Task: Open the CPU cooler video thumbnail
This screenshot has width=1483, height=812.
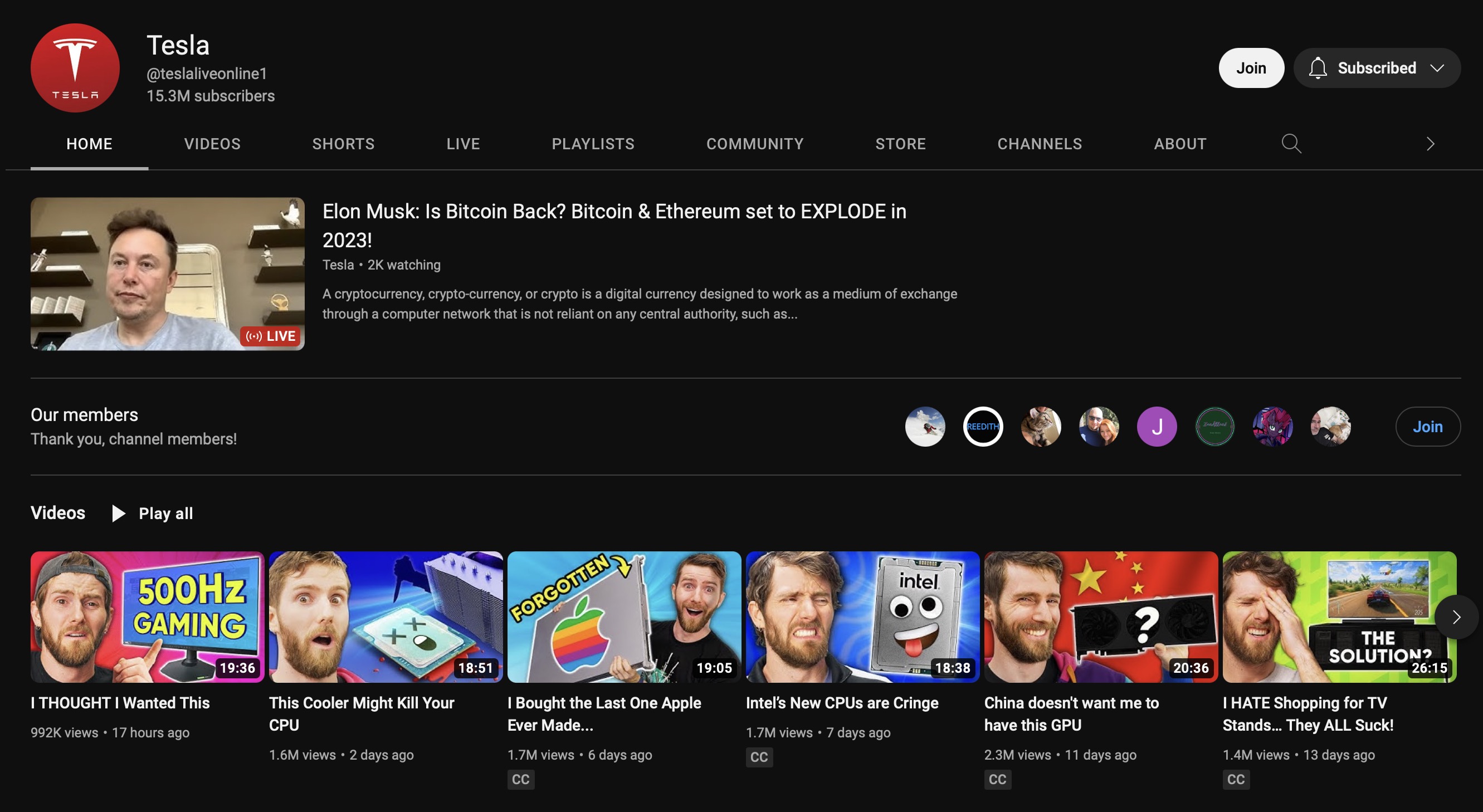Action: 386,617
